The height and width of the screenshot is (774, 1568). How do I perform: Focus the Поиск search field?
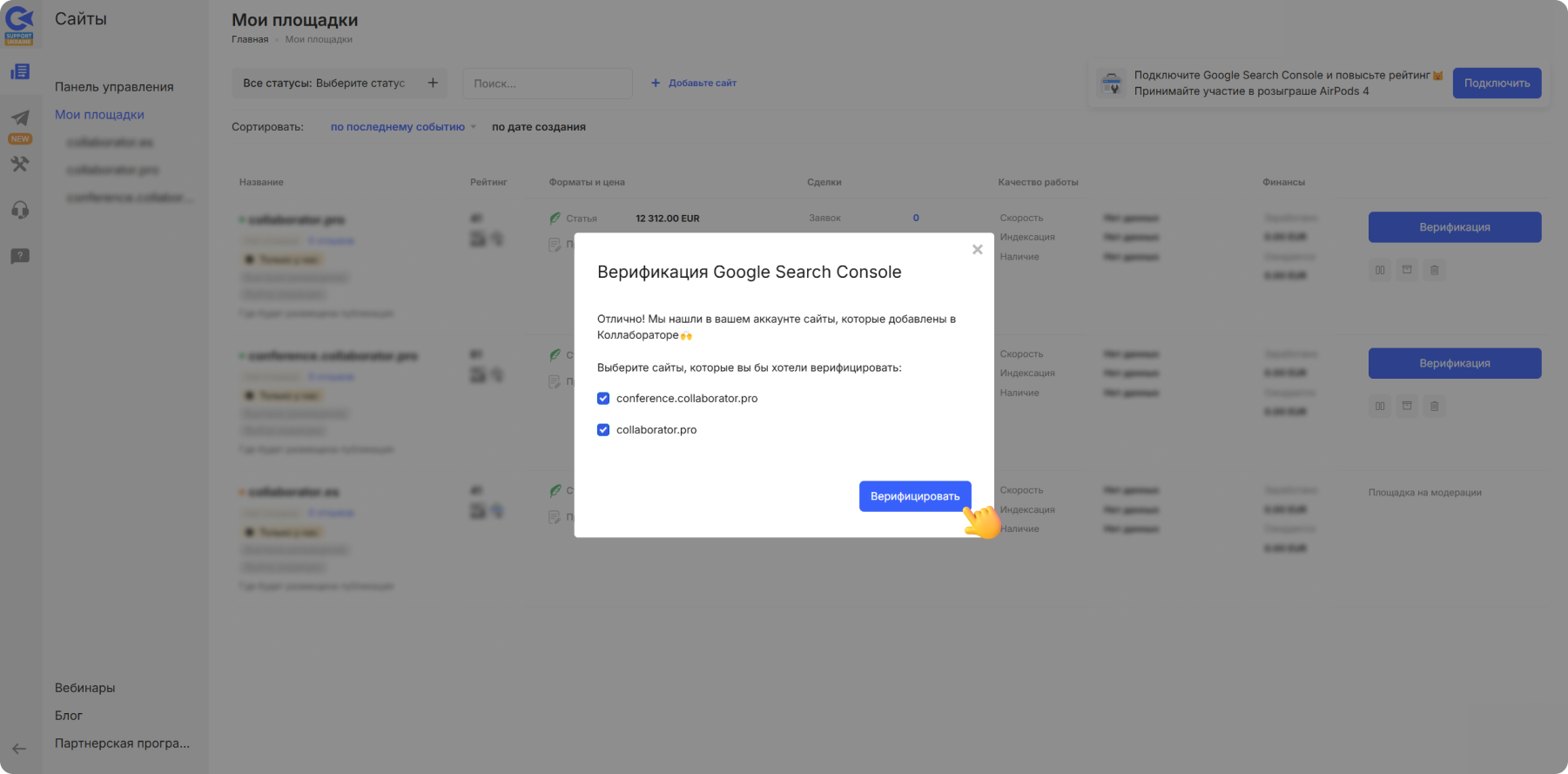coord(548,84)
